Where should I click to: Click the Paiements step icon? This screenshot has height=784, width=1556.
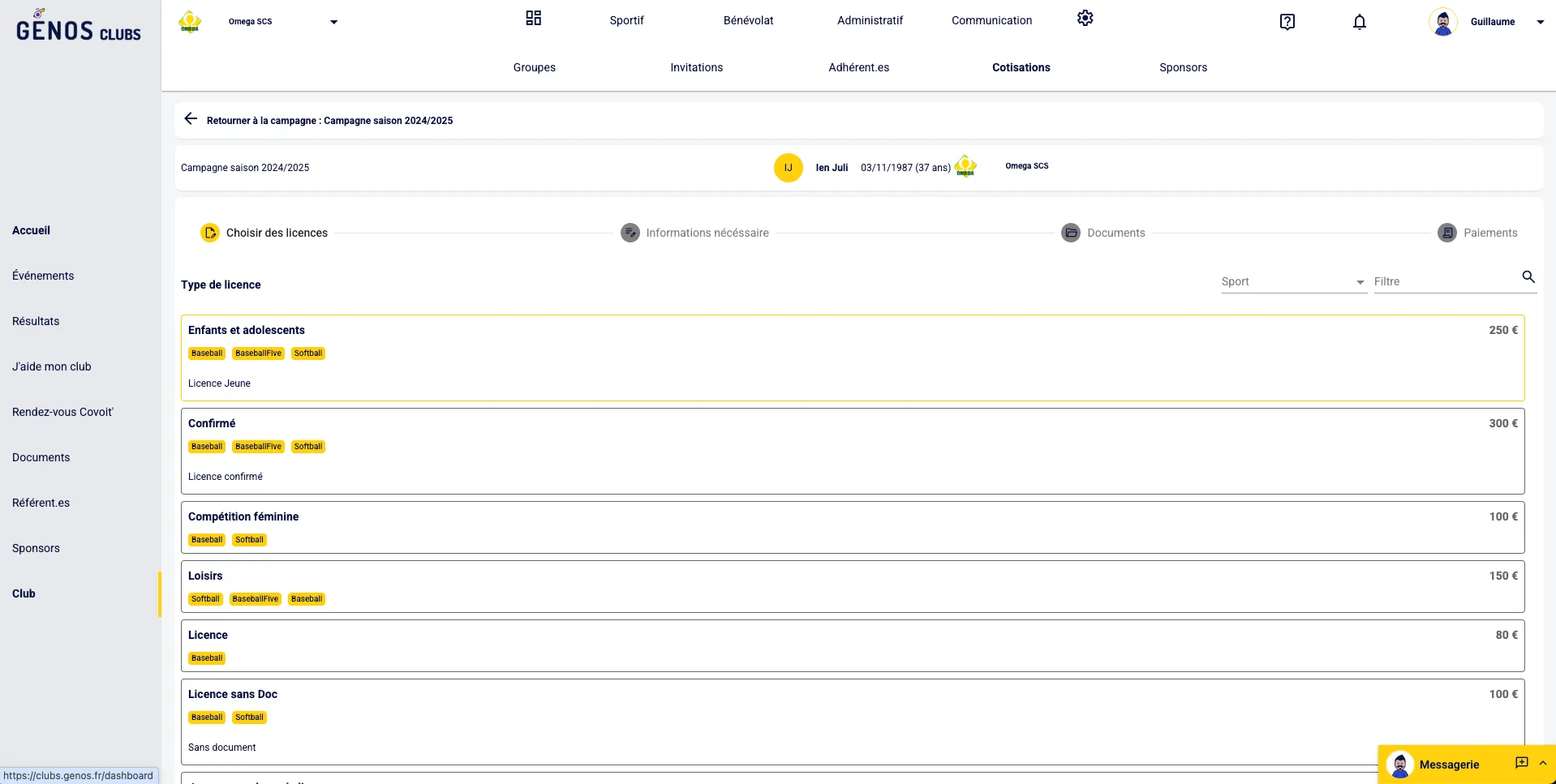click(x=1446, y=233)
